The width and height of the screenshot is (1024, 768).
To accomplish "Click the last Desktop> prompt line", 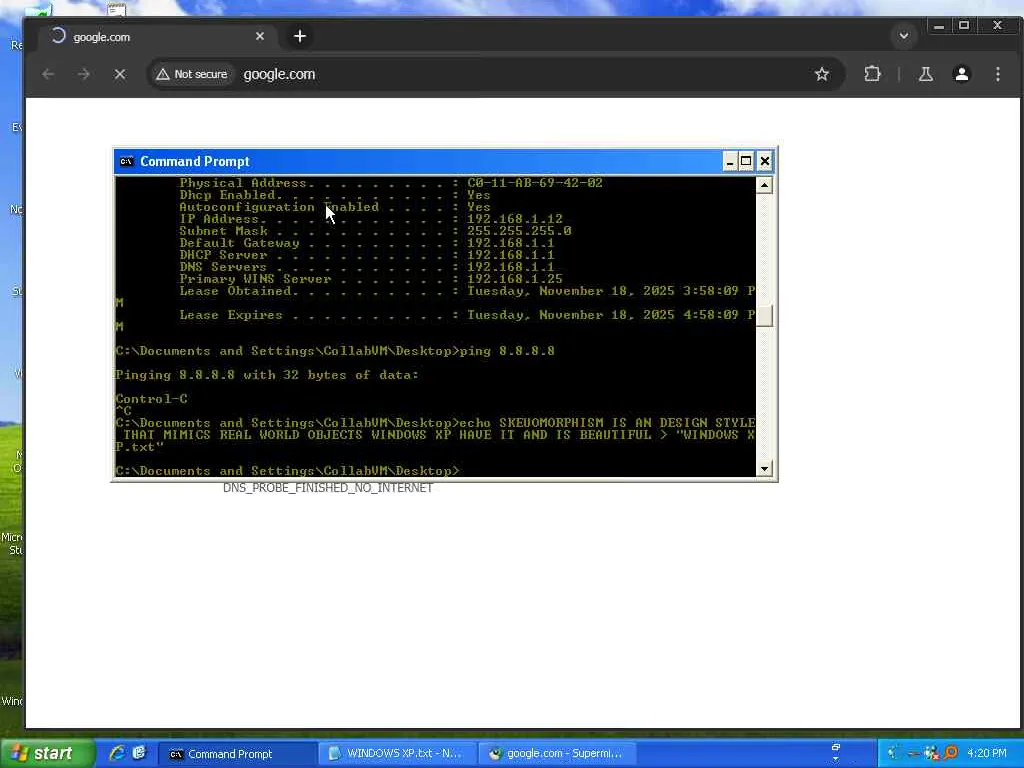I will click(x=287, y=471).
